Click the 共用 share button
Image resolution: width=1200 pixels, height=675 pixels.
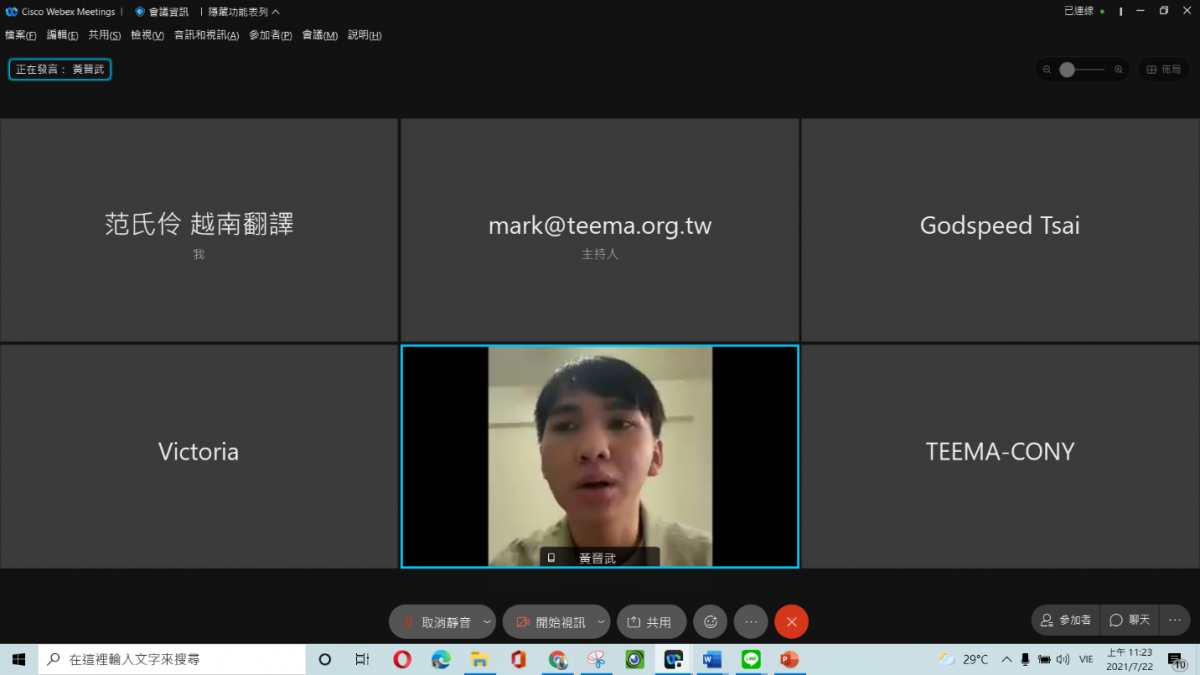(651, 622)
